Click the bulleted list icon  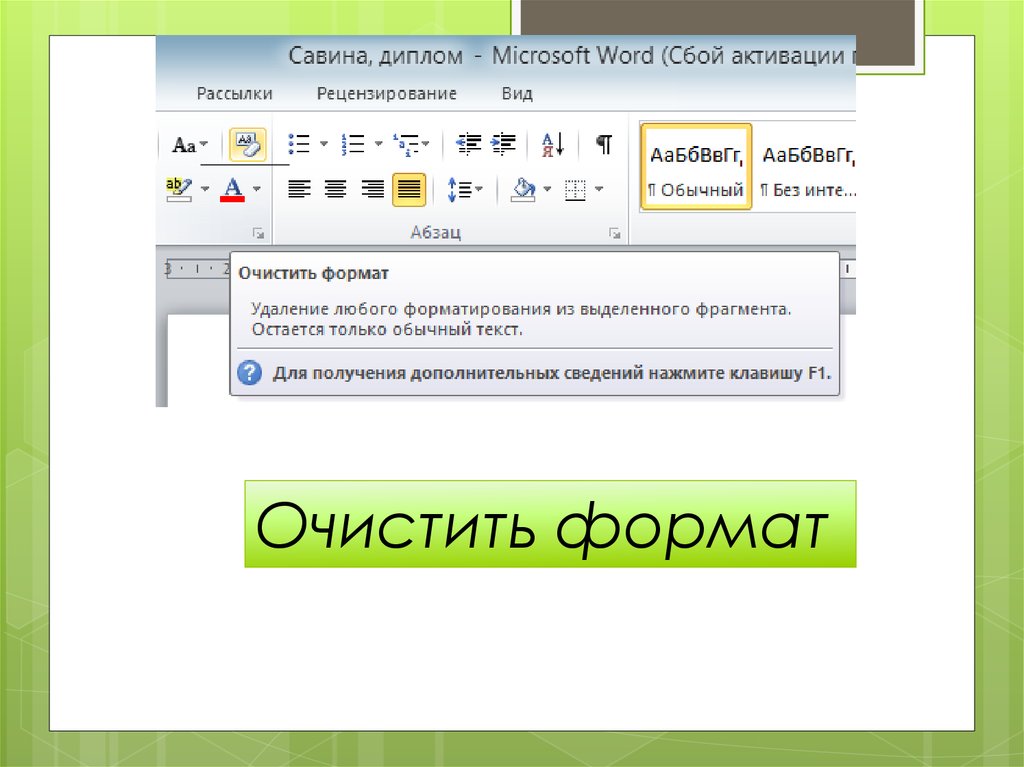[x=298, y=144]
